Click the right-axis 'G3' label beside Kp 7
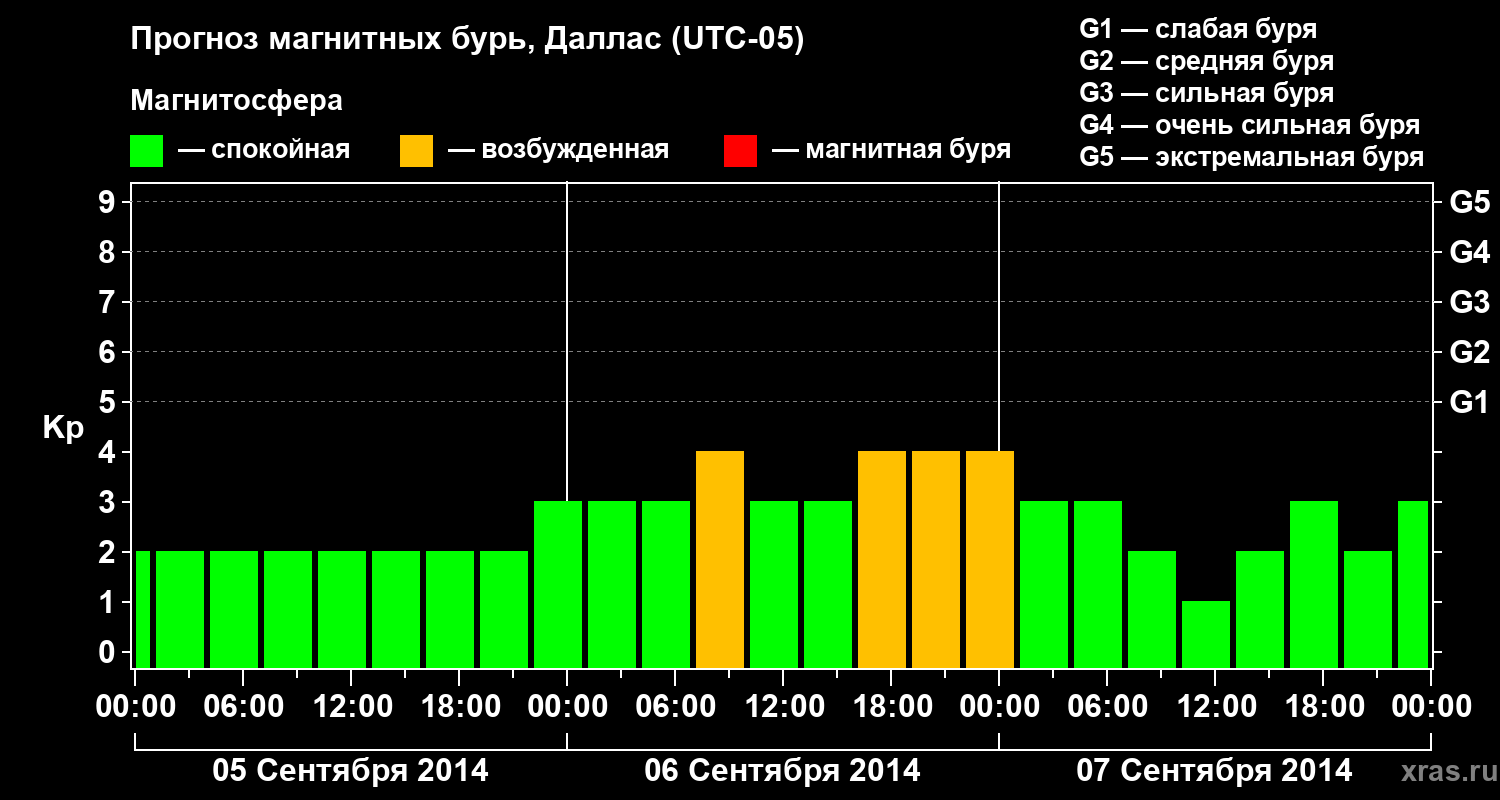This screenshot has width=1500, height=800. click(x=1469, y=302)
